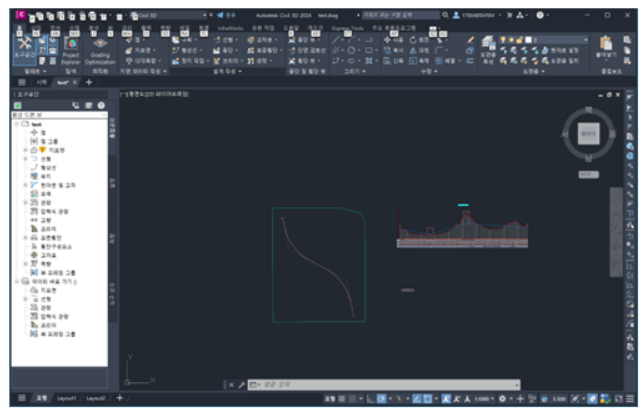Click the customization hamburger icon in status bar
Viewport: 642px width, 411px height.
pyautogui.click(x=631, y=398)
